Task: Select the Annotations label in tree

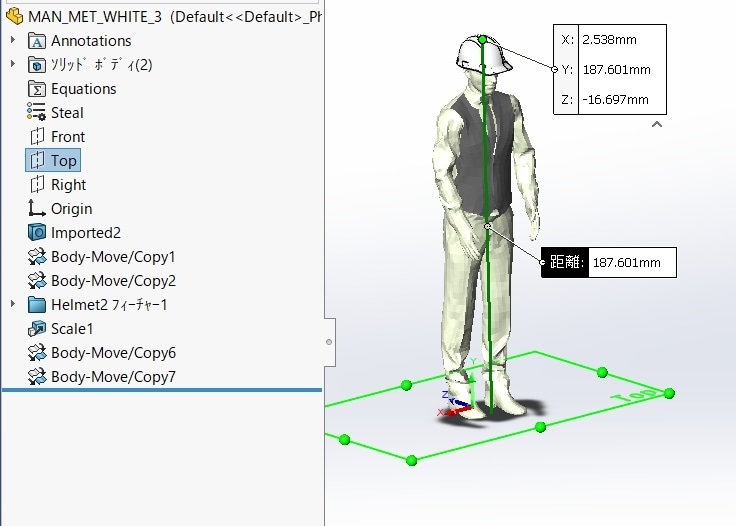Action: [x=91, y=41]
